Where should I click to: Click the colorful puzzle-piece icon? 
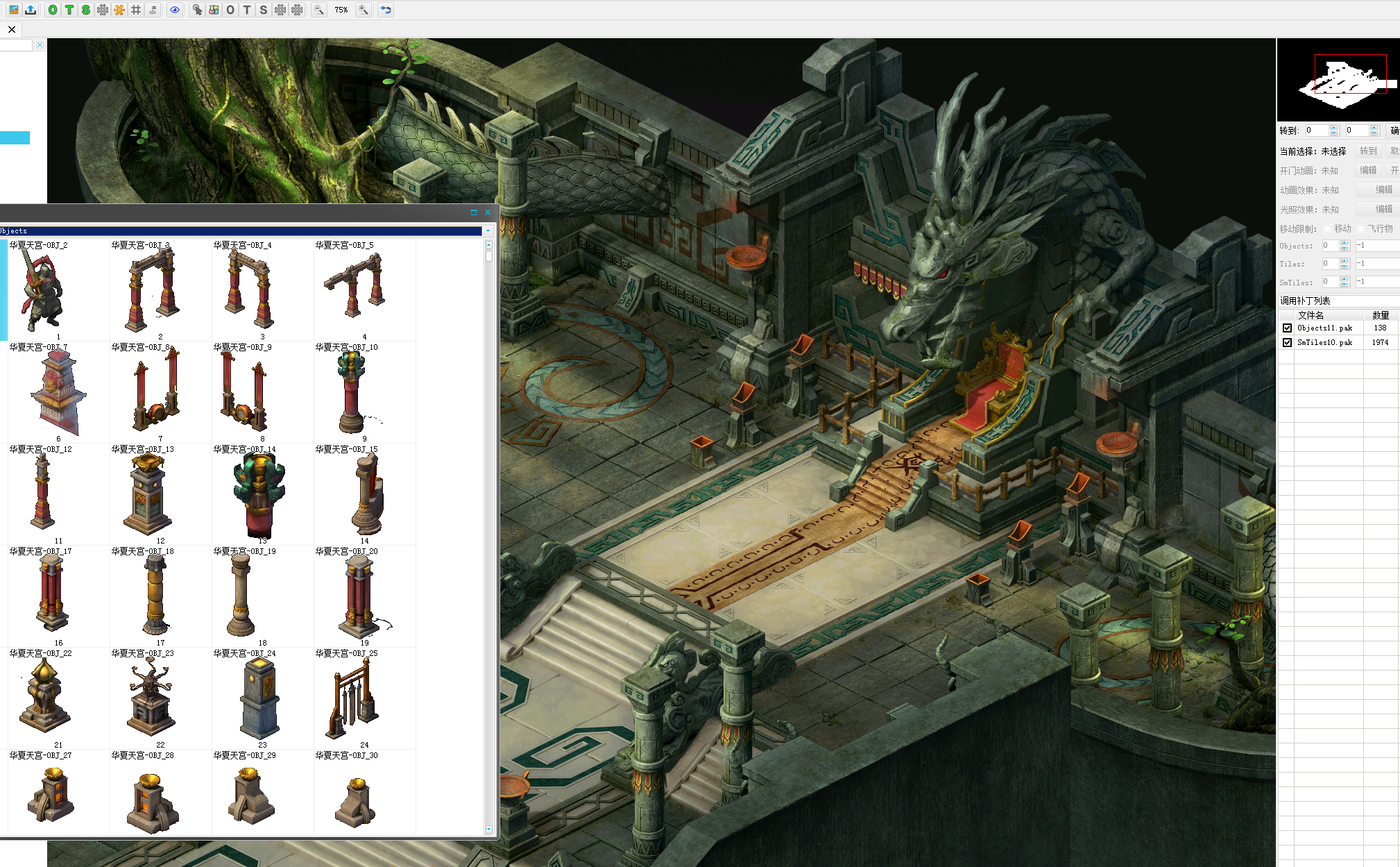click(x=214, y=10)
